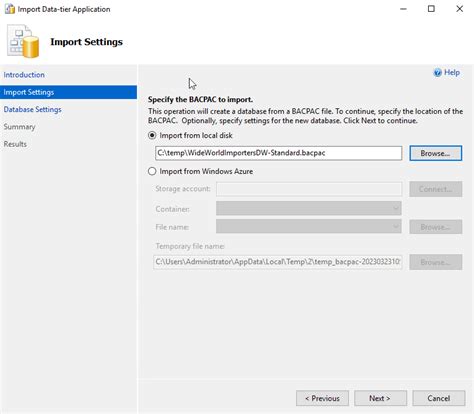Click the Results step in sidebar
The width and height of the screenshot is (474, 414).
[x=15, y=144]
